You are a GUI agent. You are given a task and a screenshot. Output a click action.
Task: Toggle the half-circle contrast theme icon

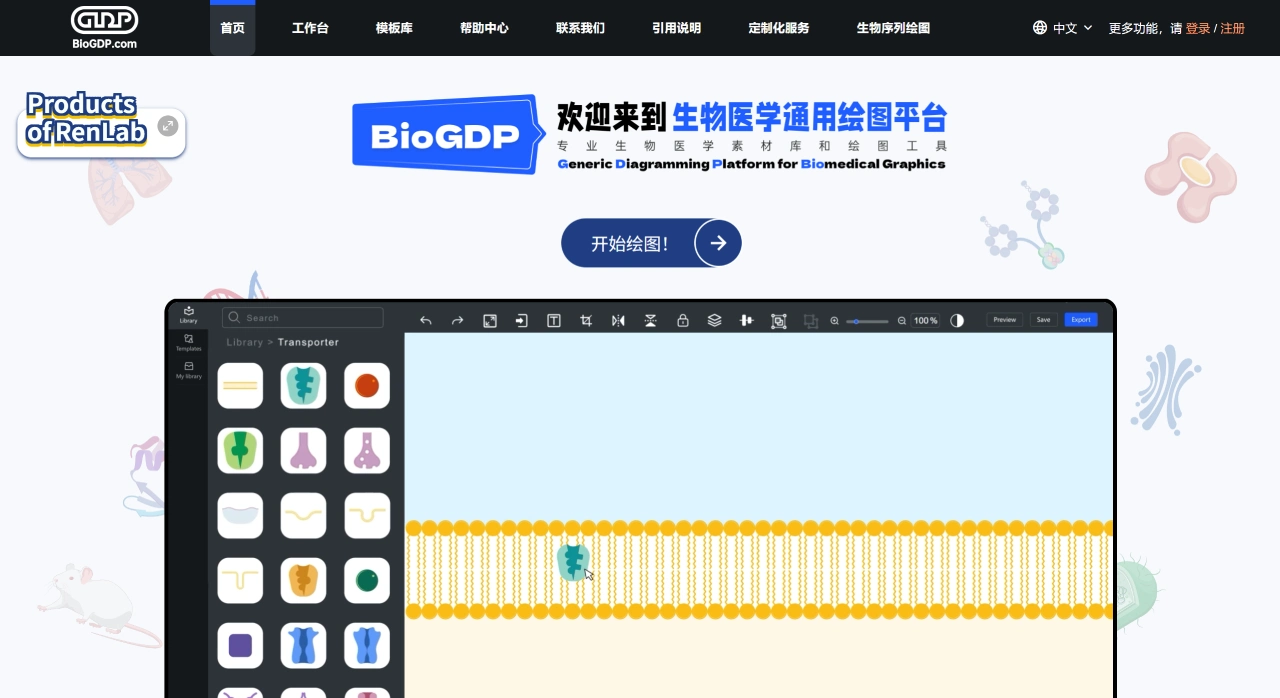coord(957,321)
